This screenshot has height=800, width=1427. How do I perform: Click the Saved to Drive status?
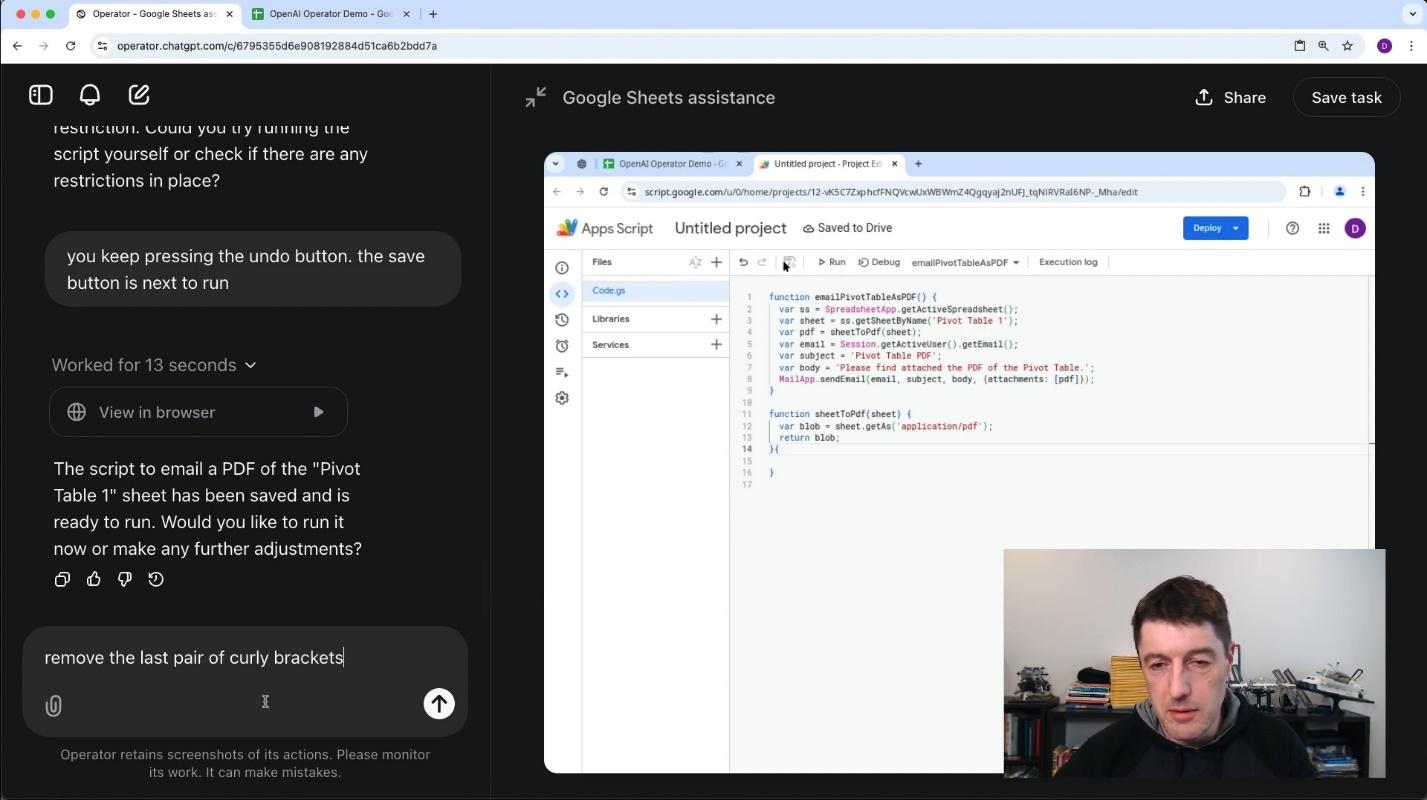coord(848,228)
